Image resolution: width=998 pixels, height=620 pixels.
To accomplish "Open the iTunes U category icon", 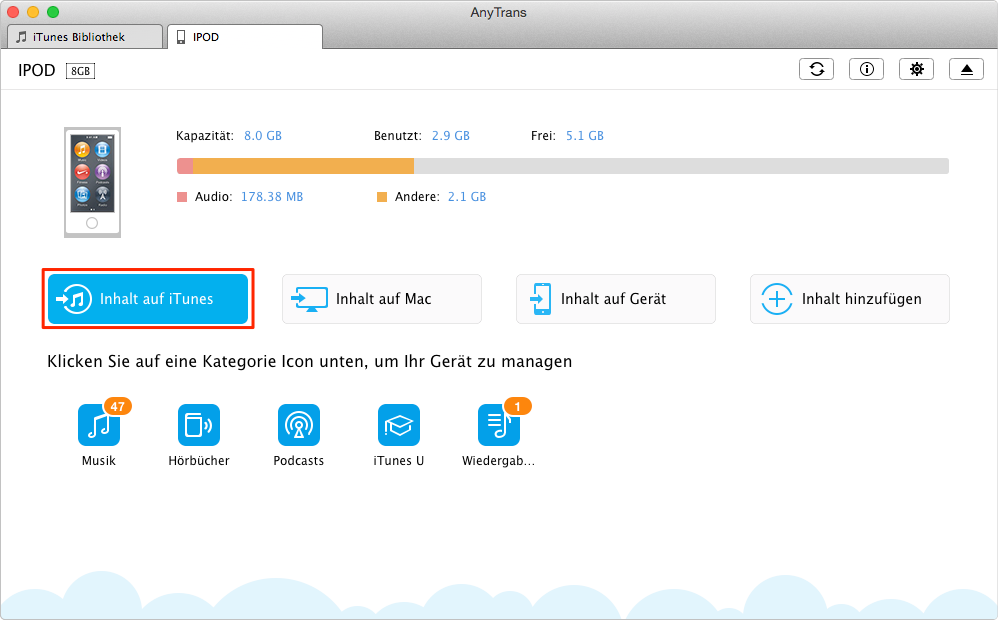I will pyautogui.click(x=398, y=425).
